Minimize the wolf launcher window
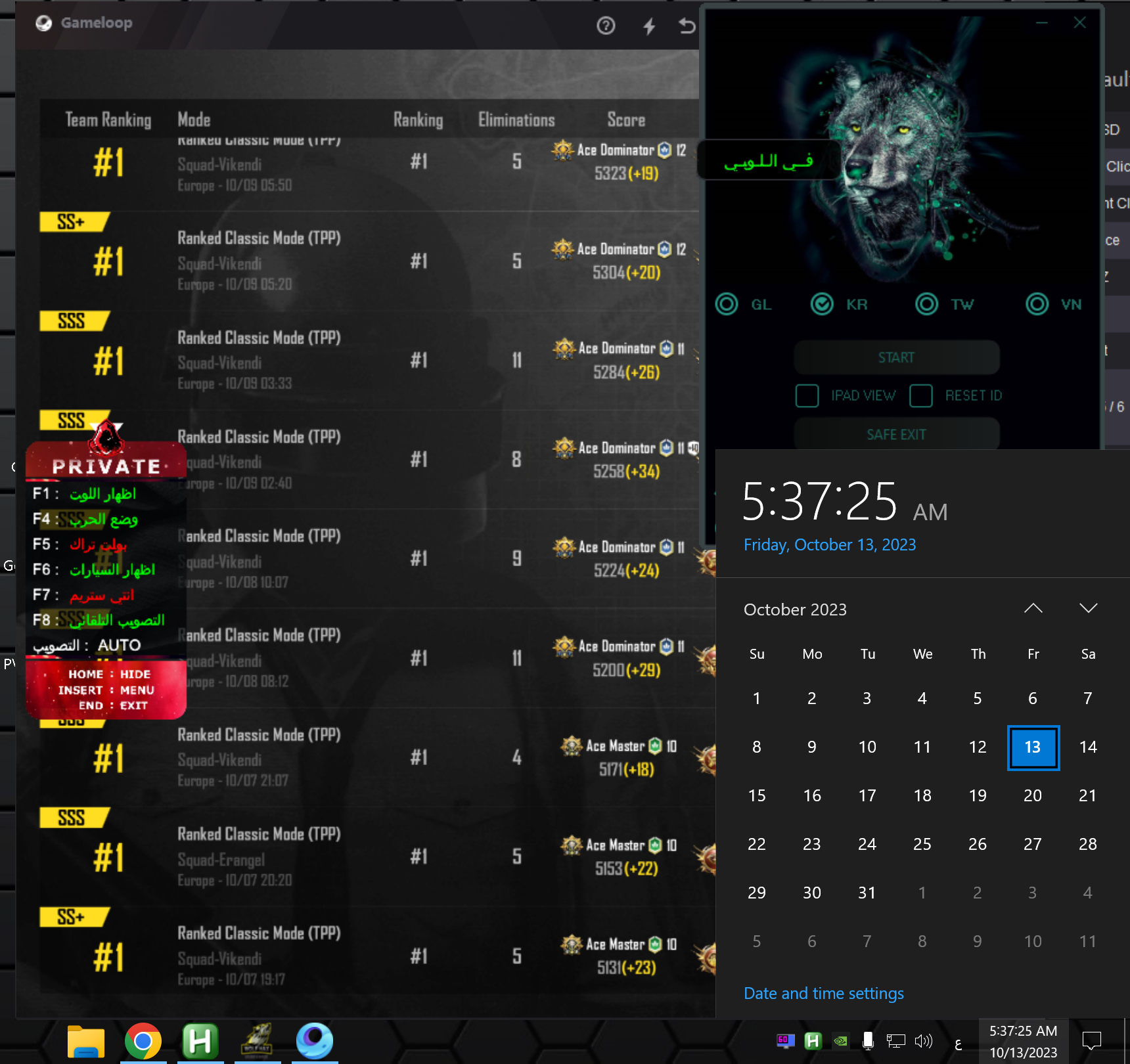Viewport: 1130px width, 1064px height. (x=1041, y=23)
